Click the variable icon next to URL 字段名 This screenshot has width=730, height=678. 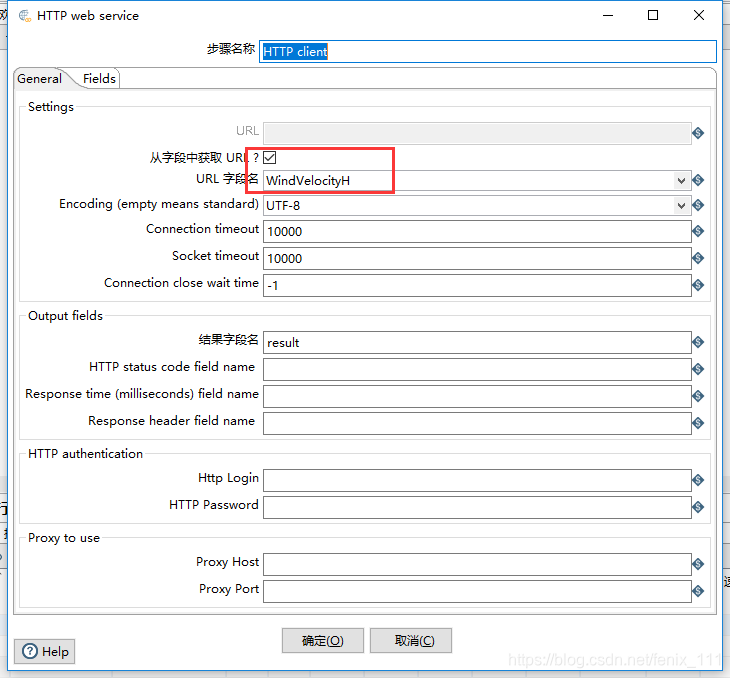coord(698,180)
